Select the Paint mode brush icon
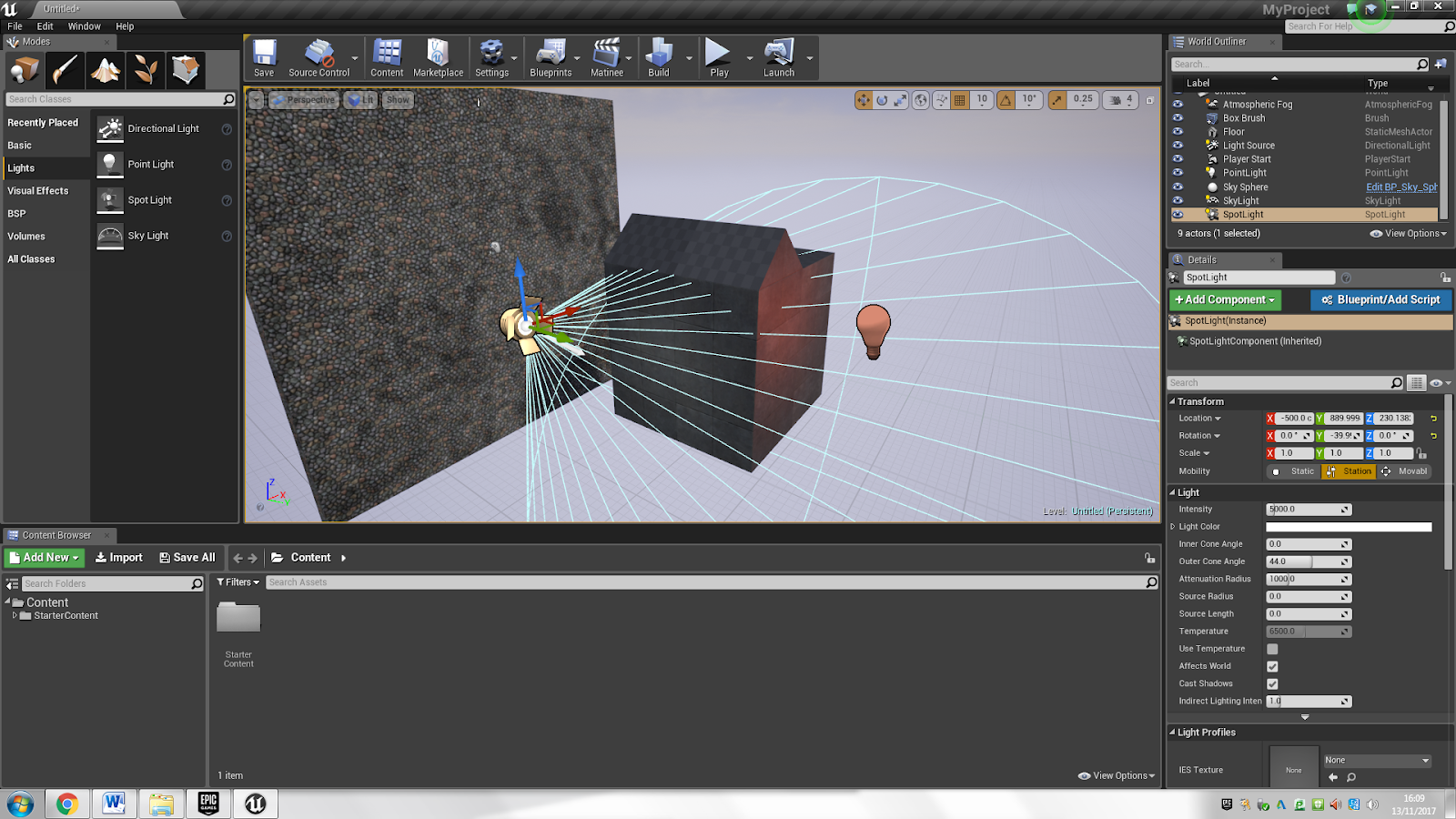Image resolution: width=1456 pixels, height=819 pixels. click(65, 70)
